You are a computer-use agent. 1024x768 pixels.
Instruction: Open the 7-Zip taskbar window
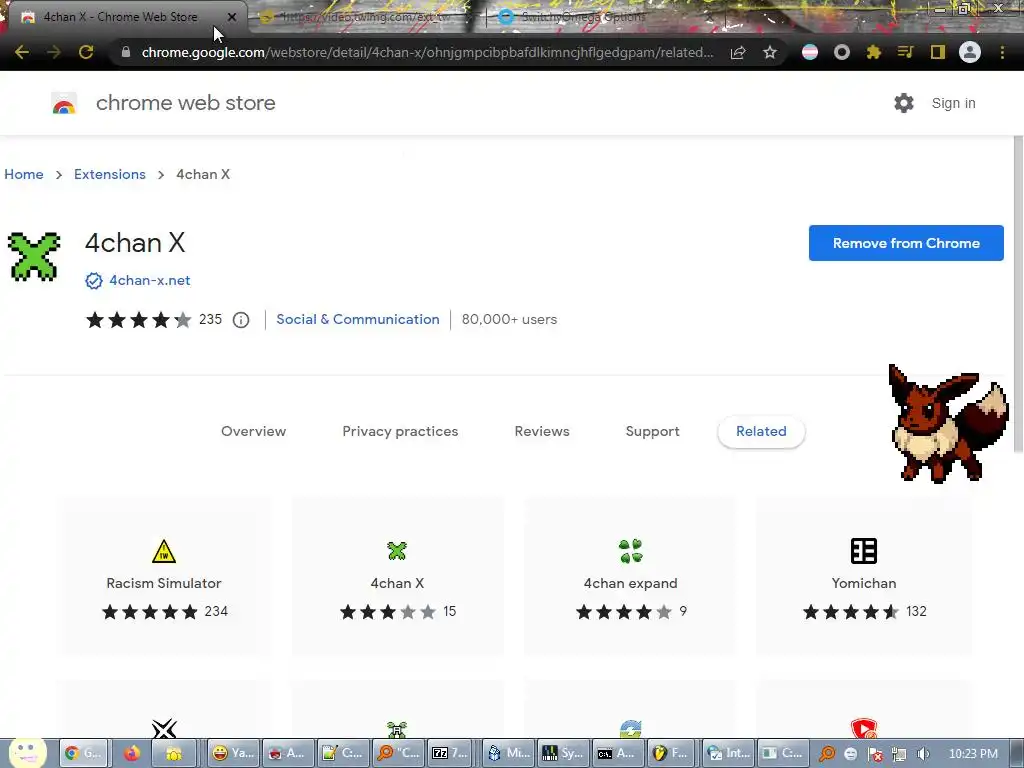(452, 753)
